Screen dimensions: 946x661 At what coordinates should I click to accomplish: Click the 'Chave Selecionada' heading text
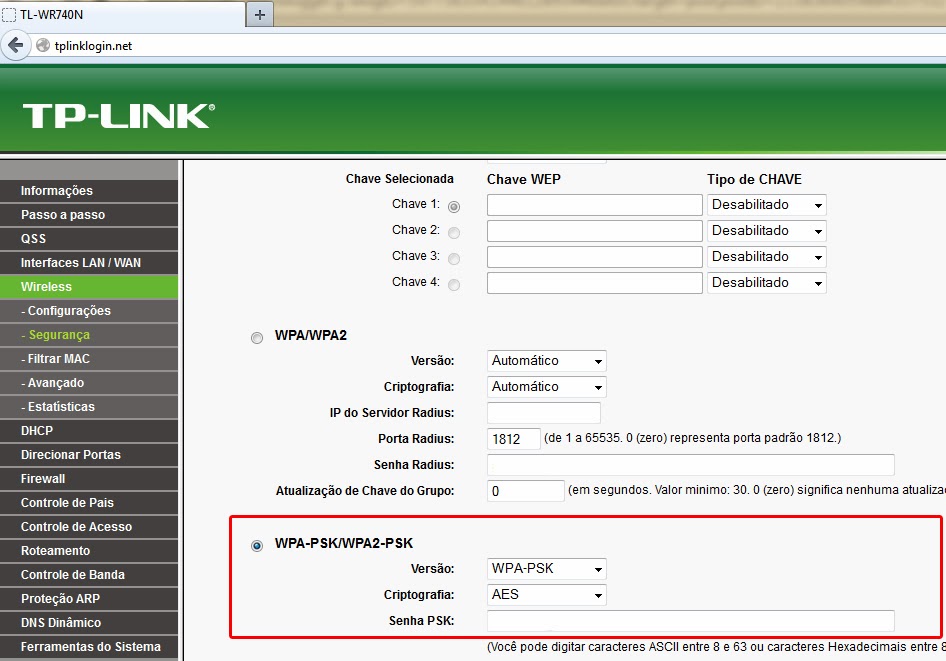(399, 179)
